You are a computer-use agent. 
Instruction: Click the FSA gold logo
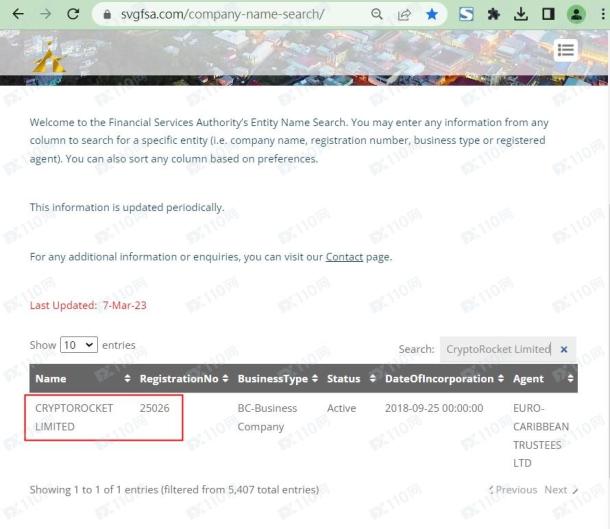point(49,58)
